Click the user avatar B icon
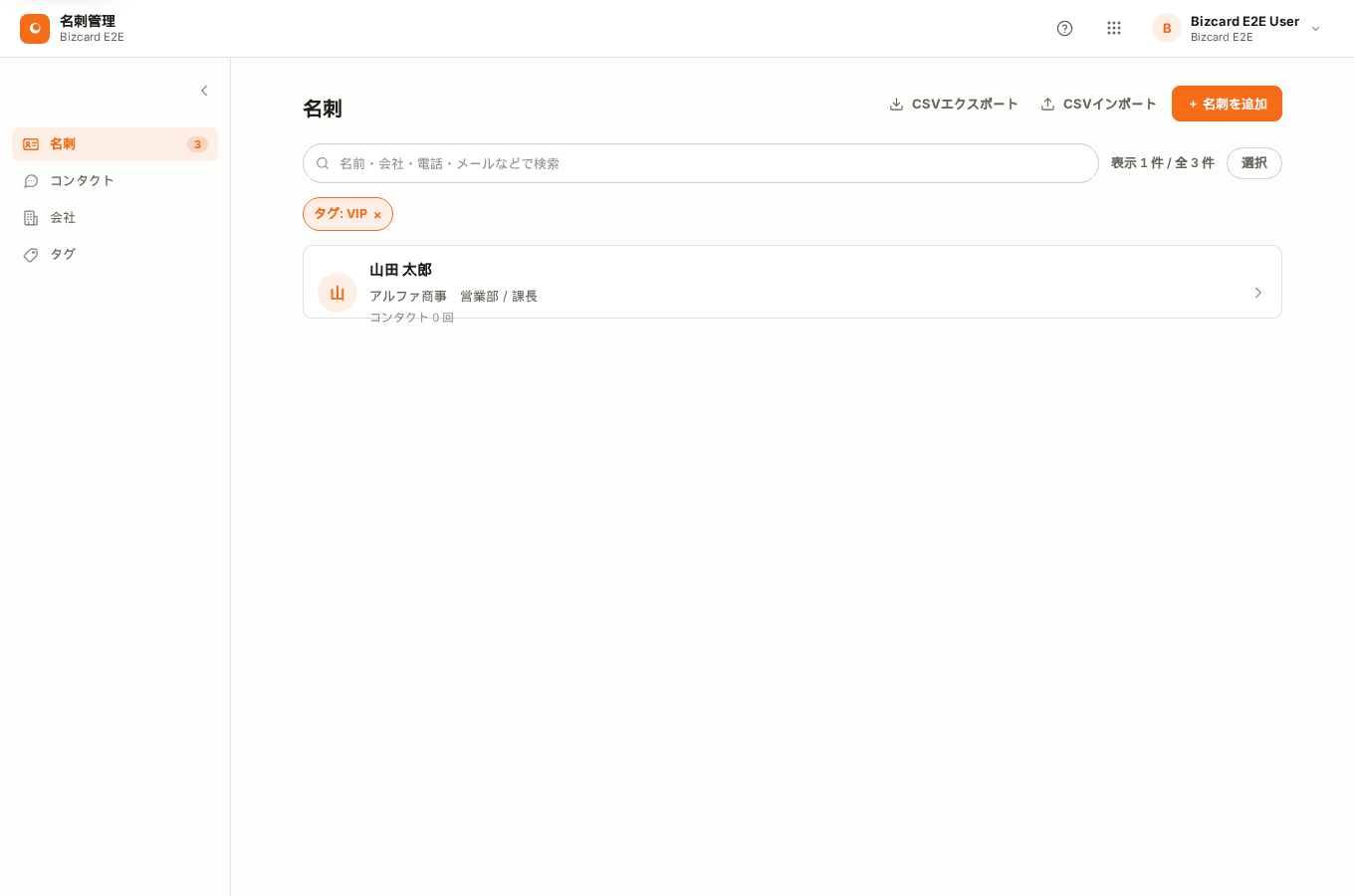 coord(1167,28)
